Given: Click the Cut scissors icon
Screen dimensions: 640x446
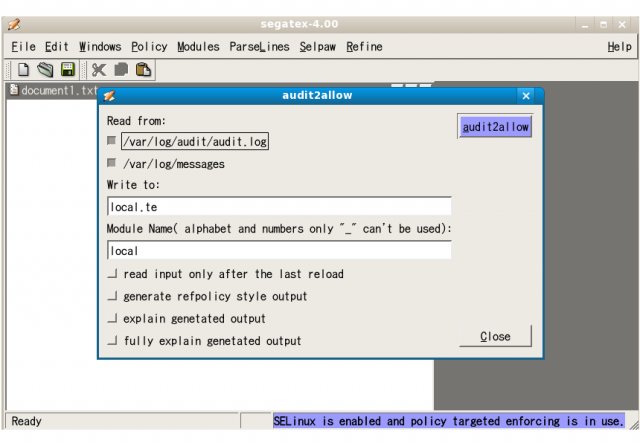Looking at the screenshot, I should coord(99,70).
